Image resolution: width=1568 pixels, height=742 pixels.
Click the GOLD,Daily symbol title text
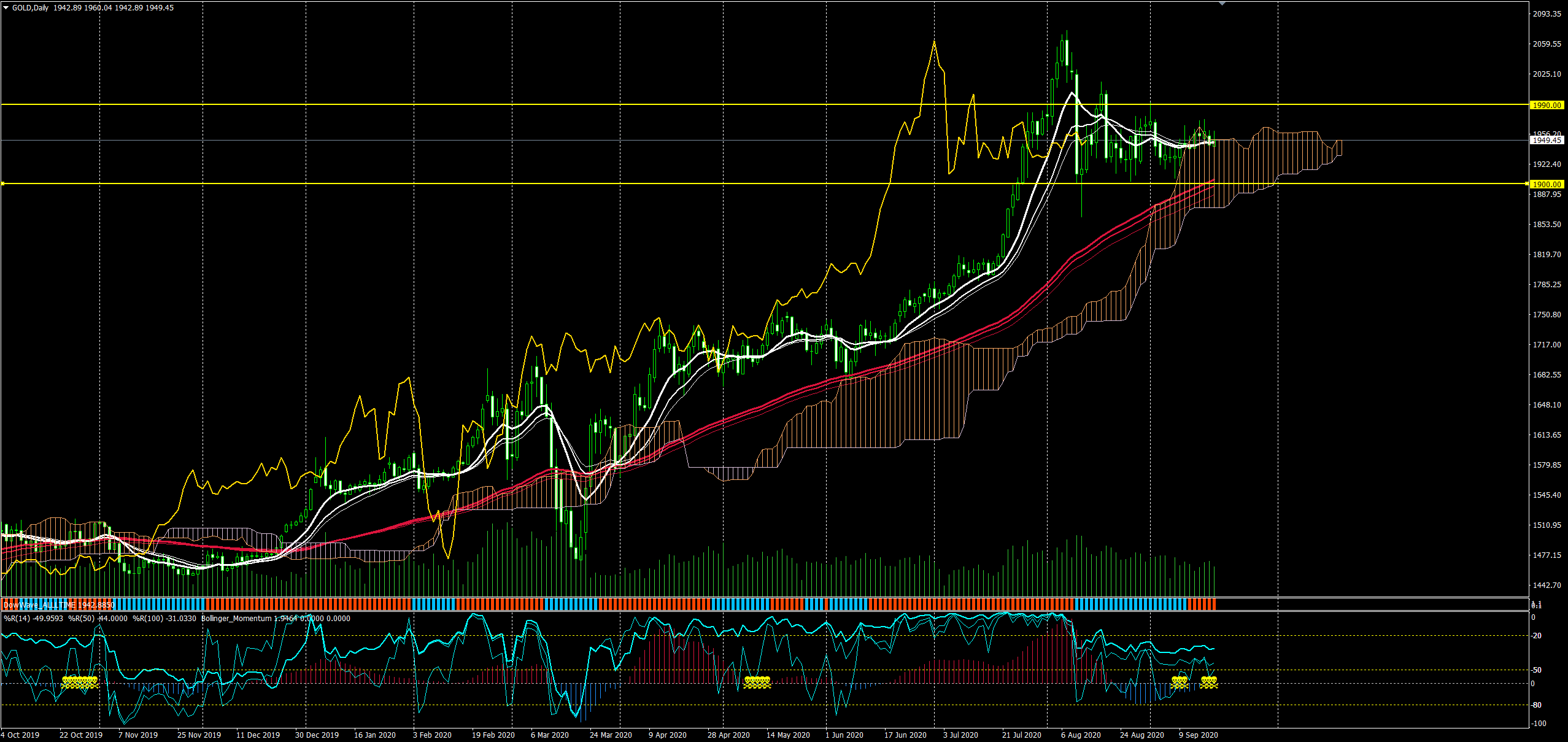click(x=30, y=8)
